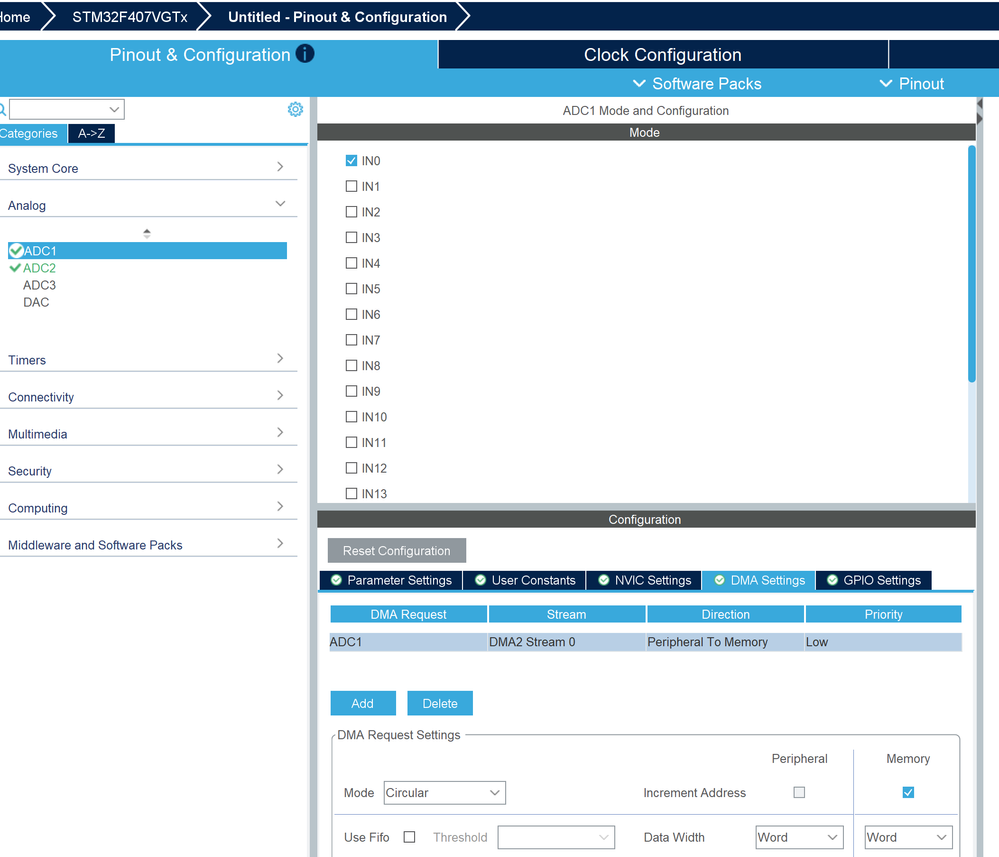The height and width of the screenshot is (857, 999).
Task: Click the DMA Request column header
Action: pyautogui.click(x=408, y=614)
